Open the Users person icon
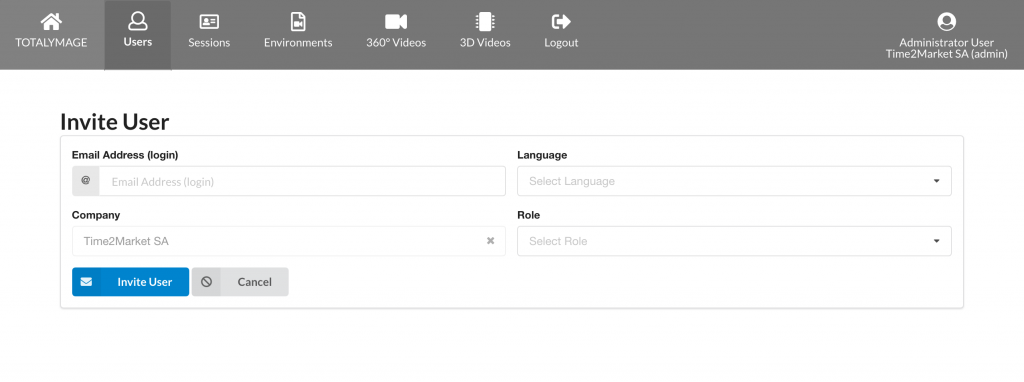 click(x=138, y=22)
